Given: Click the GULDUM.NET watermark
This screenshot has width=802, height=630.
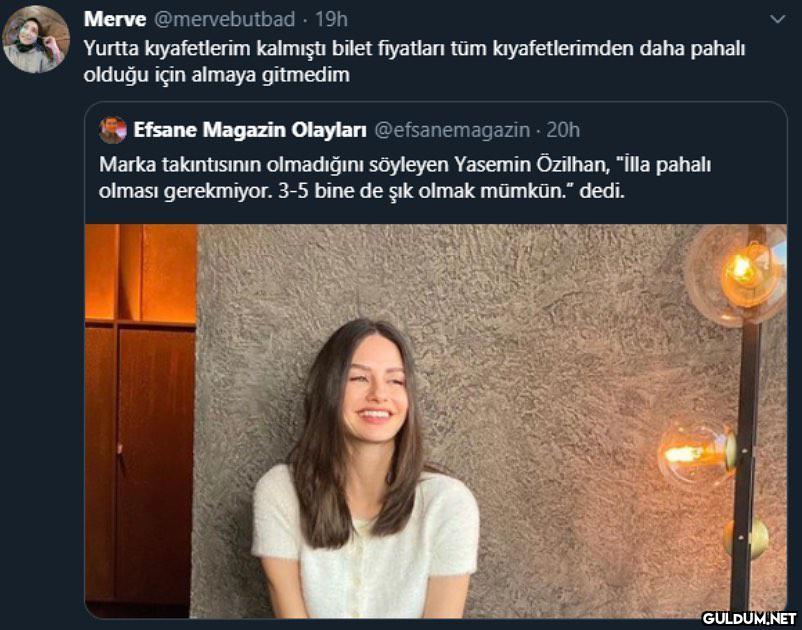Looking at the screenshot, I should [749, 618].
